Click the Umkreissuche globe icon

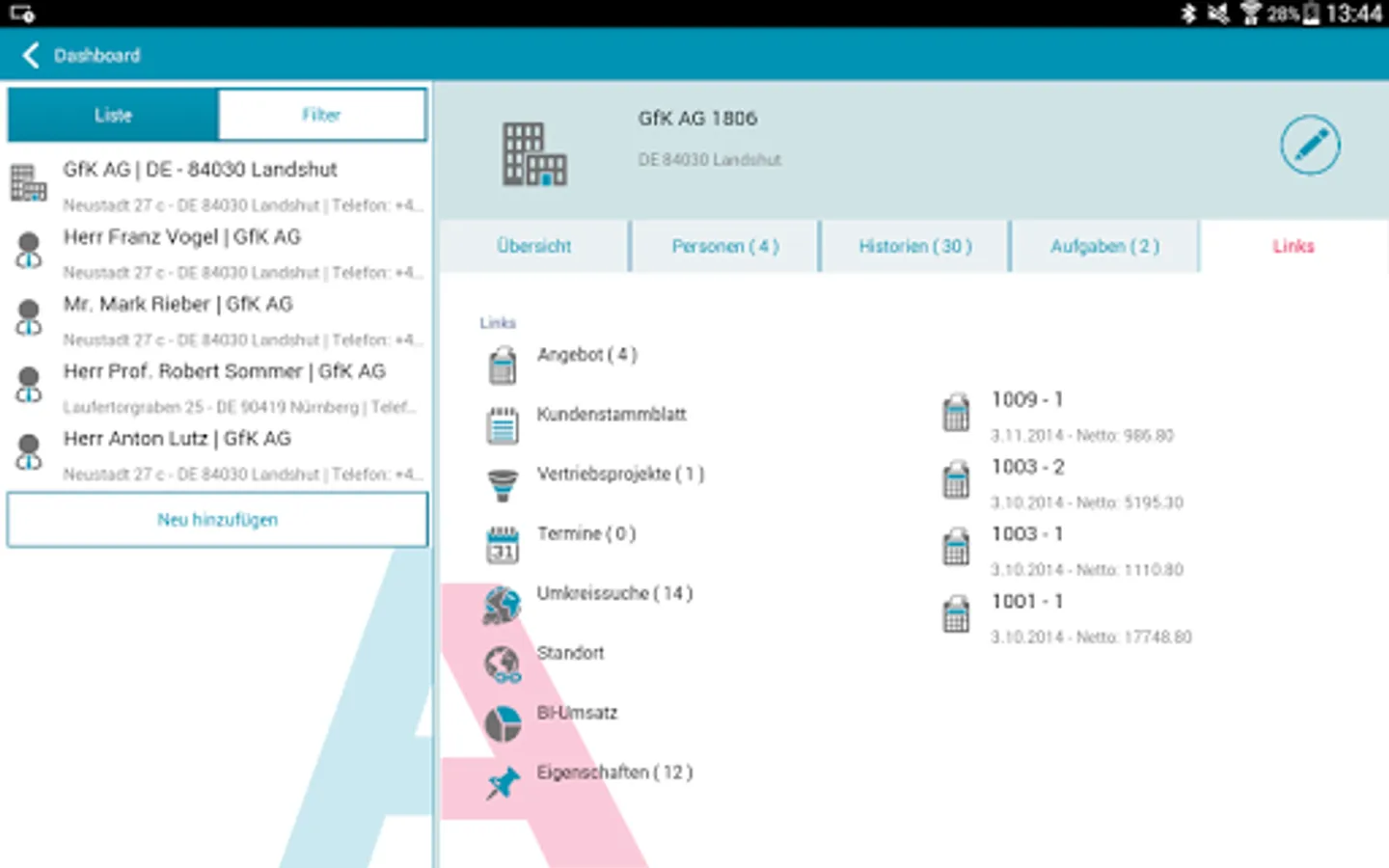click(503, 605)
